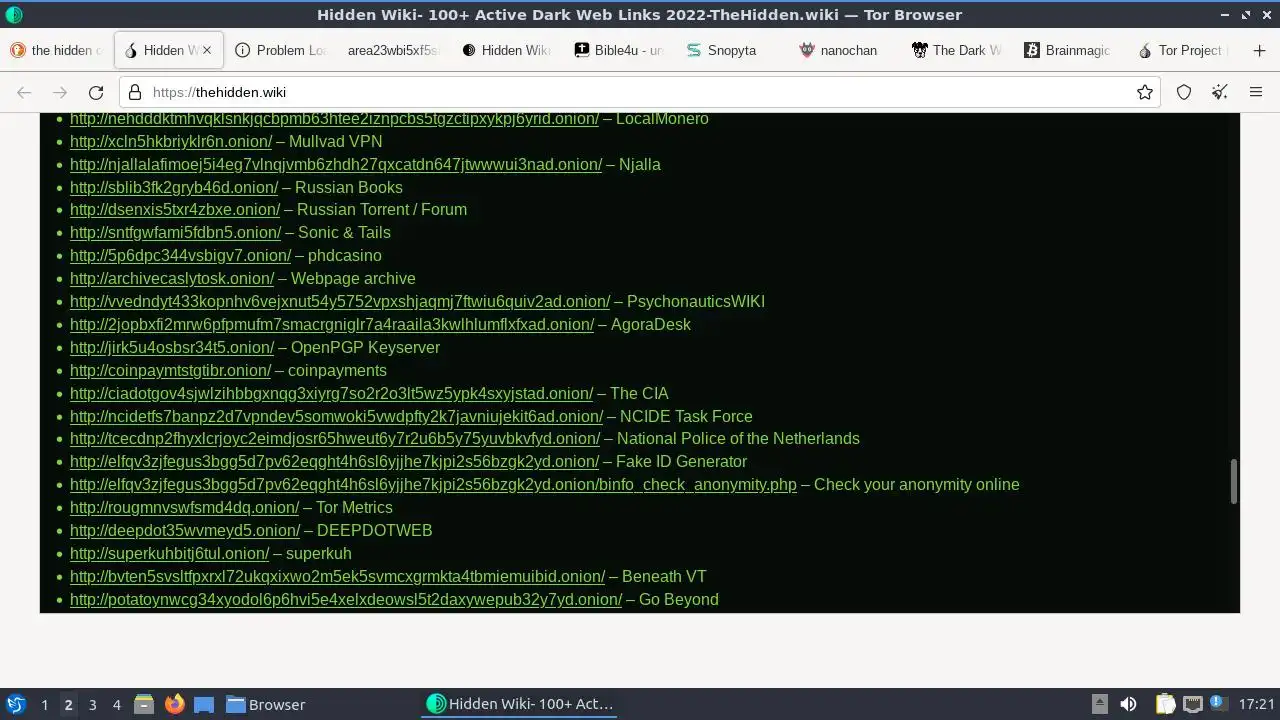The height and width of the screenshot is (720, 1280).
Task: Open the AgoraDesk onion link
Action: (332, 325)
